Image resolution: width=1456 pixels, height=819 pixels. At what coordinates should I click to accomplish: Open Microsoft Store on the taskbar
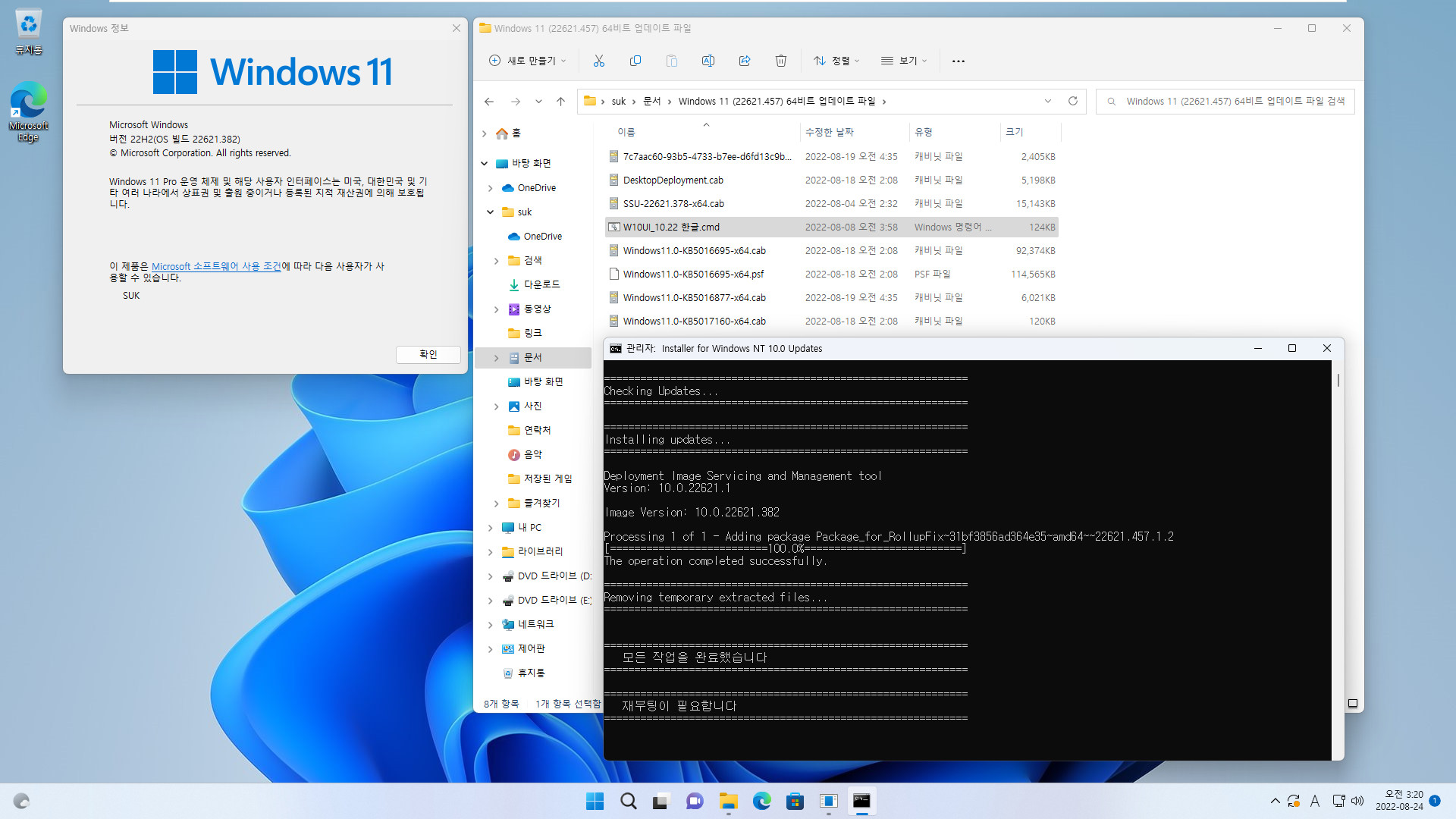click(795, 801)
